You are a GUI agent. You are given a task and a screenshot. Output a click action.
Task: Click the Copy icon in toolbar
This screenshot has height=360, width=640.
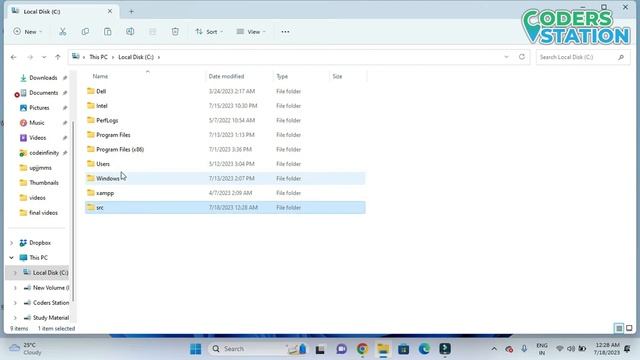coord(85,32)
